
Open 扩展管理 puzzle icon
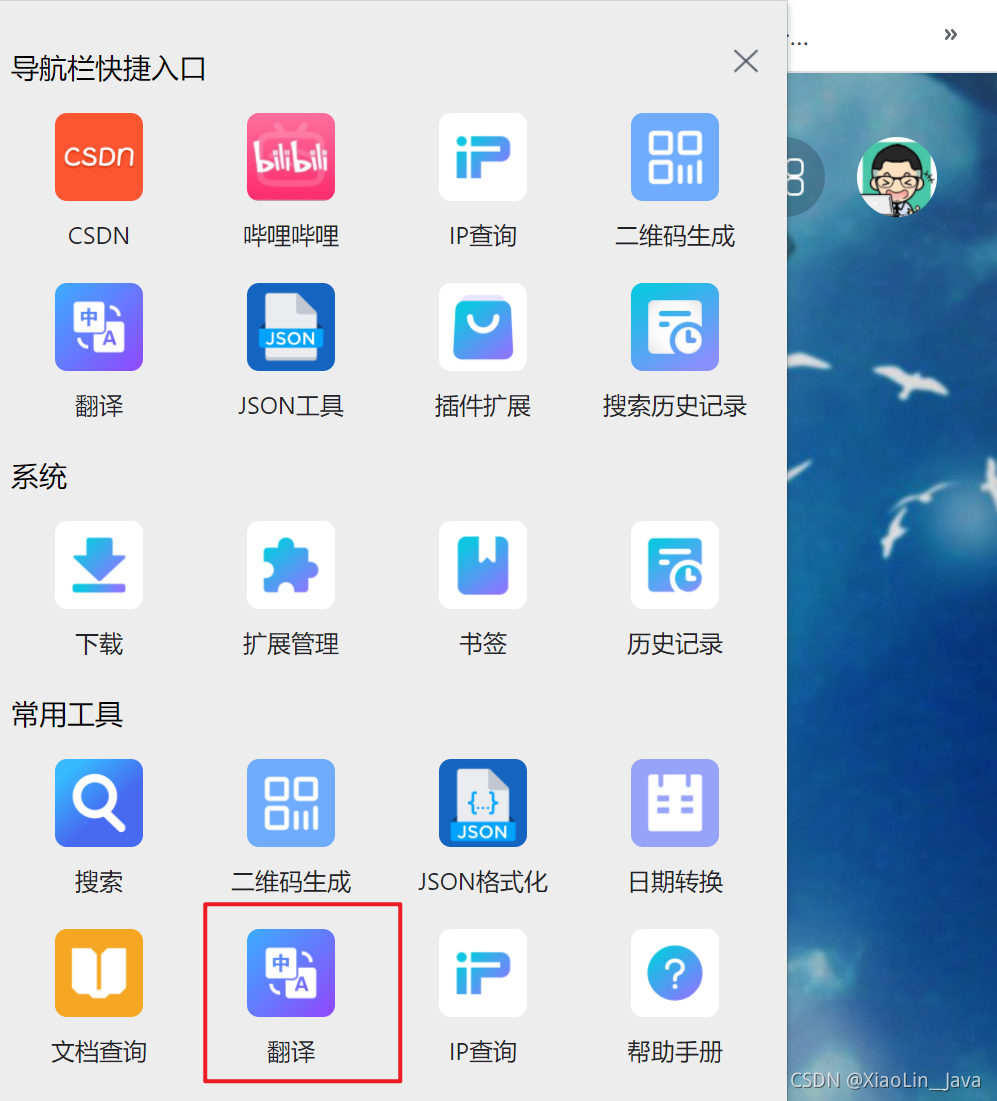(291, 565)
